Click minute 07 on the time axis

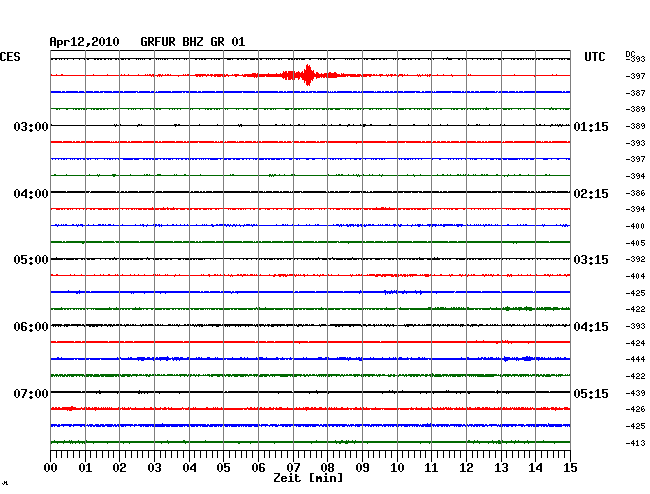pyautogui.click(x=293, y=467)
